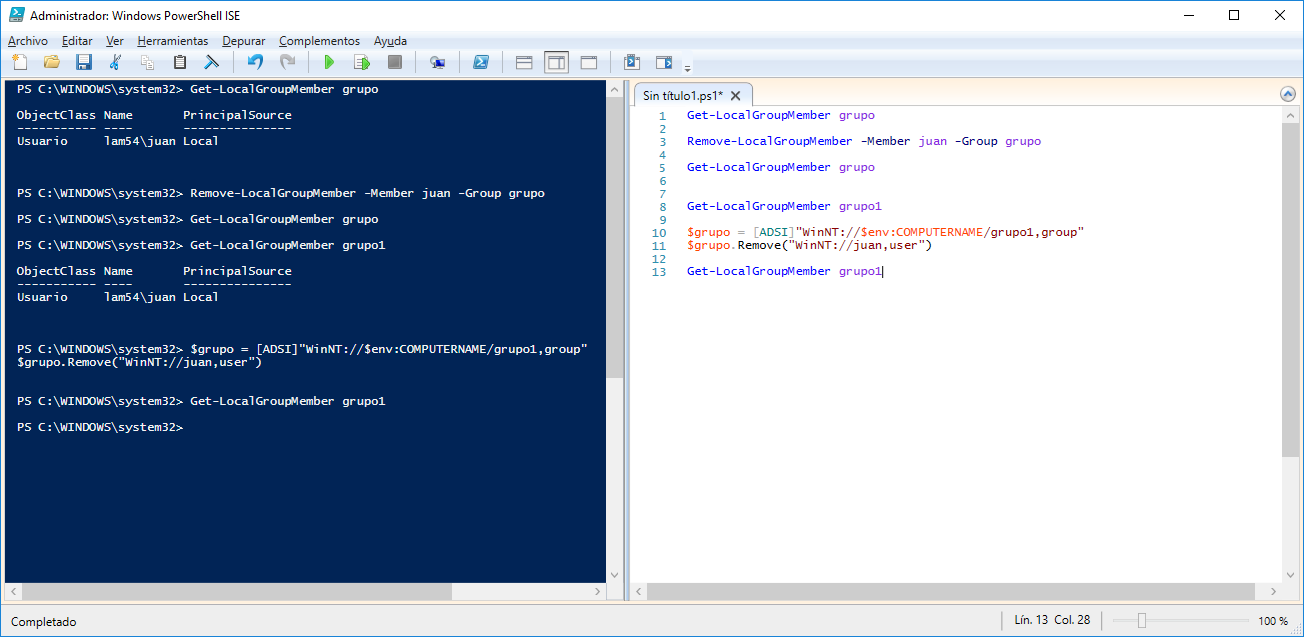The image size is (1304, 637).
Task: Undo the last edit
Action: click(x=255, y=62)
